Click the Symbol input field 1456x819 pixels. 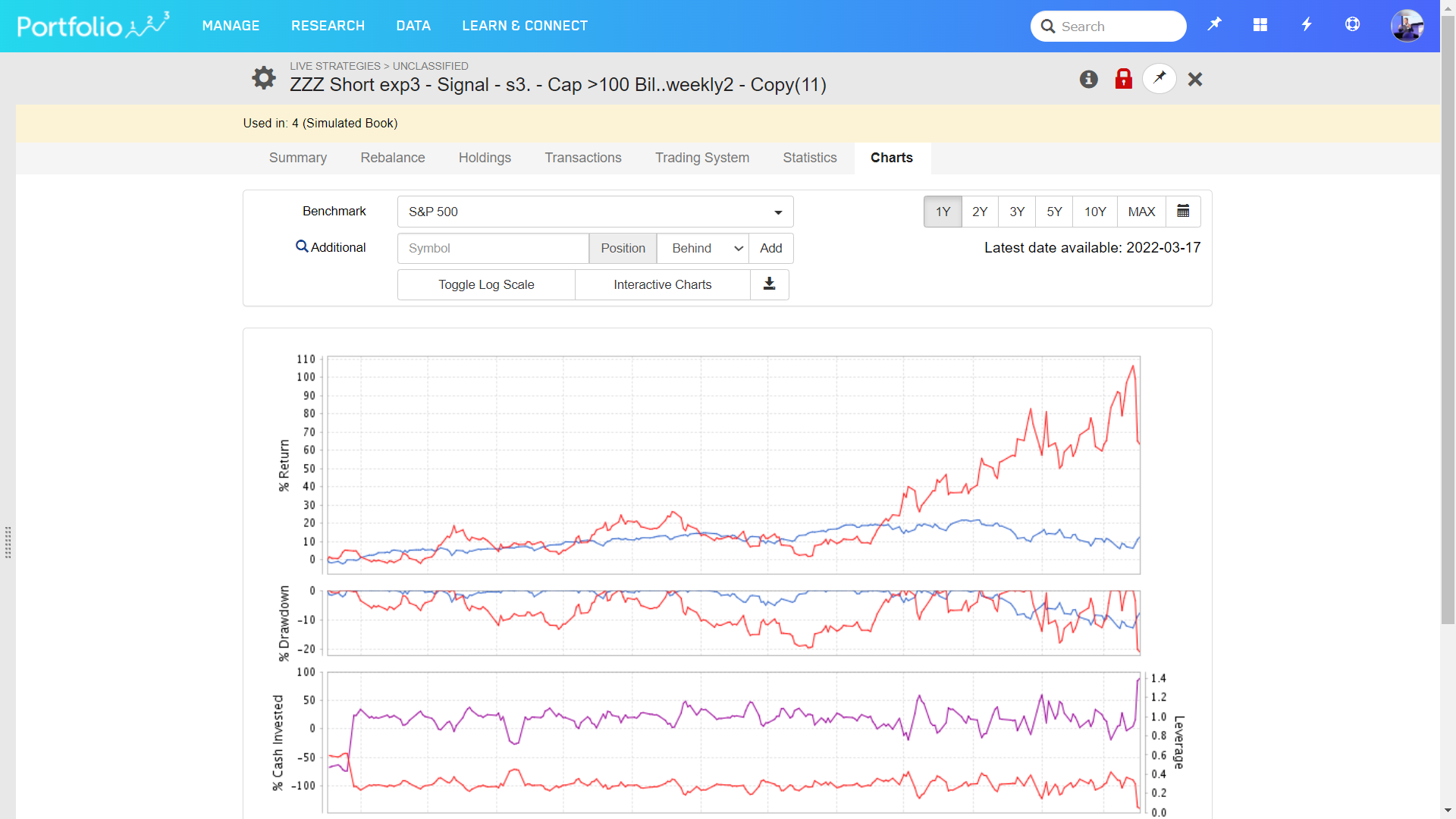pyautogui.click(x=493, y=248)
